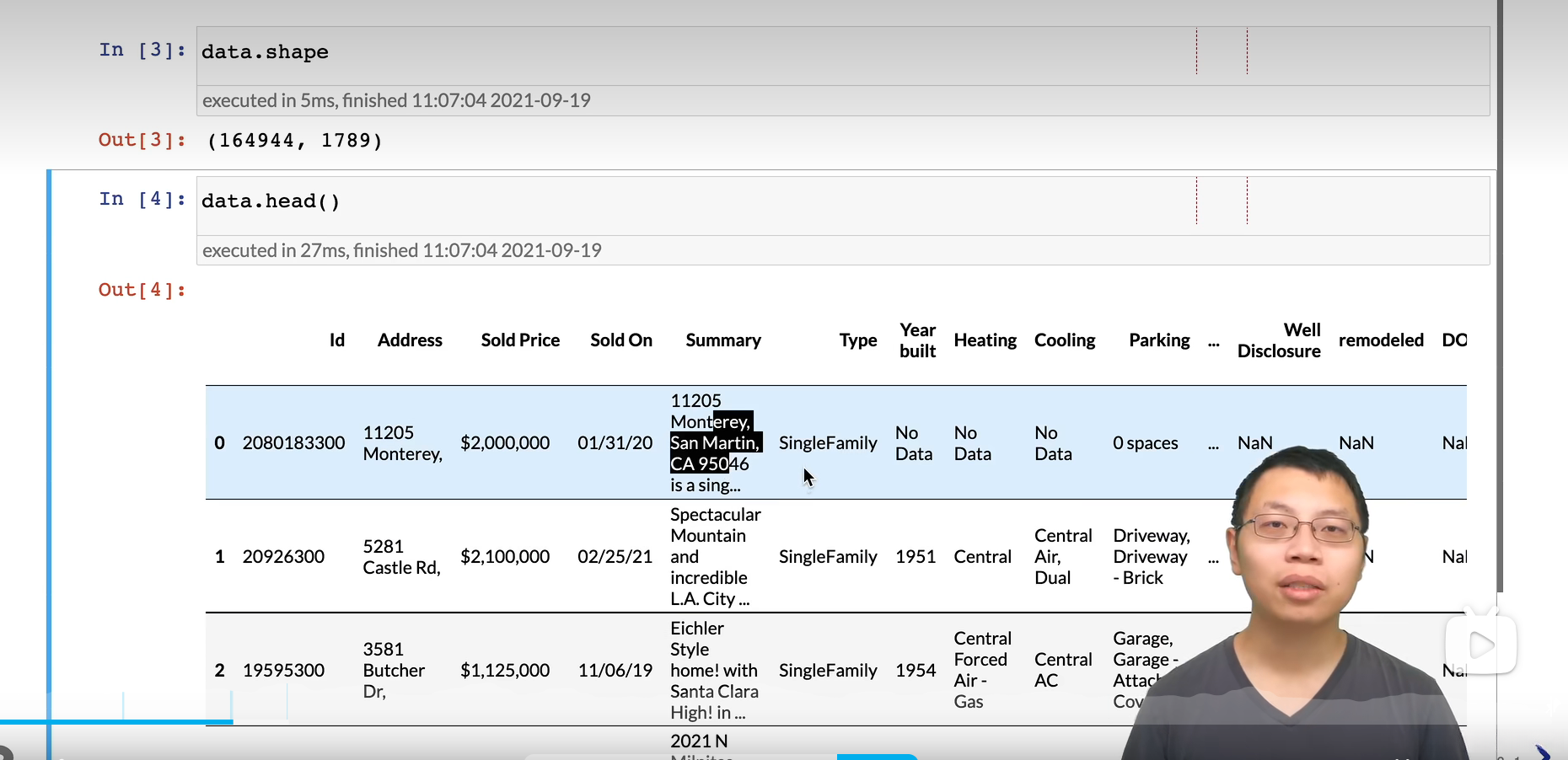Click 'Central Forced Air - Gas' heating cell
1568x760 pixels.
pos(982,671)
